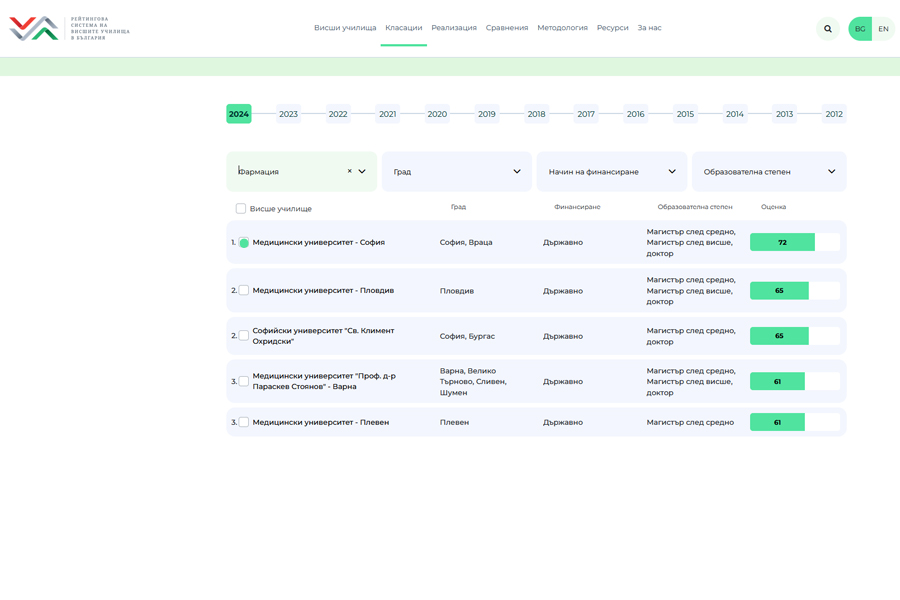Open Медицински университет - Плевен link
This screenshot has height=600, width=900.
pos(321,422)
